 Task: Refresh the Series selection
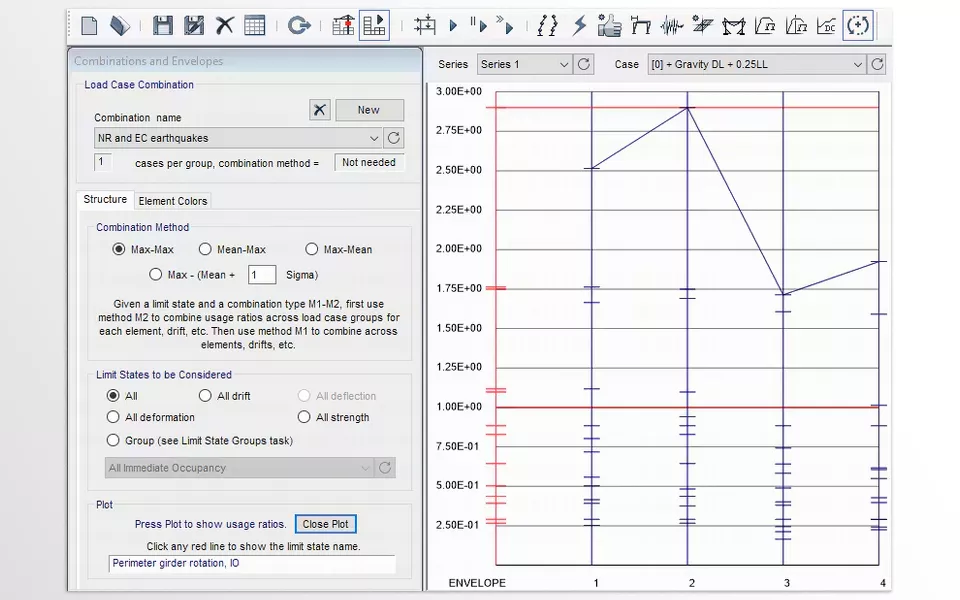(x=583, y=64)
